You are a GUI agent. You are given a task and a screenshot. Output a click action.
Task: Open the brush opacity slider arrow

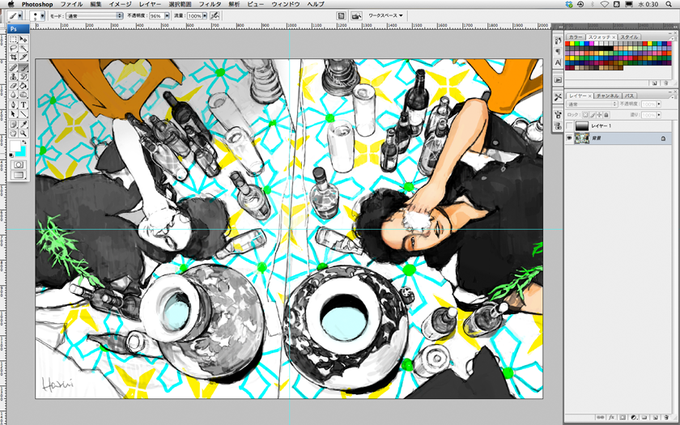click(x=167, y=16)
